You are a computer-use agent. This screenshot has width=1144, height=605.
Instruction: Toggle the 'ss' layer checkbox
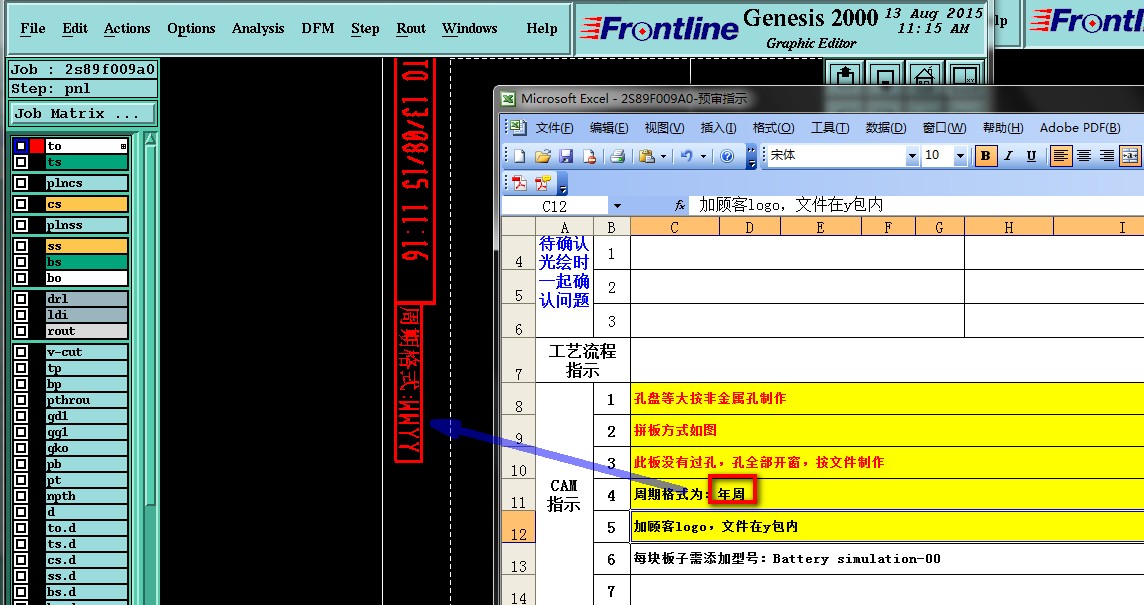20,246
